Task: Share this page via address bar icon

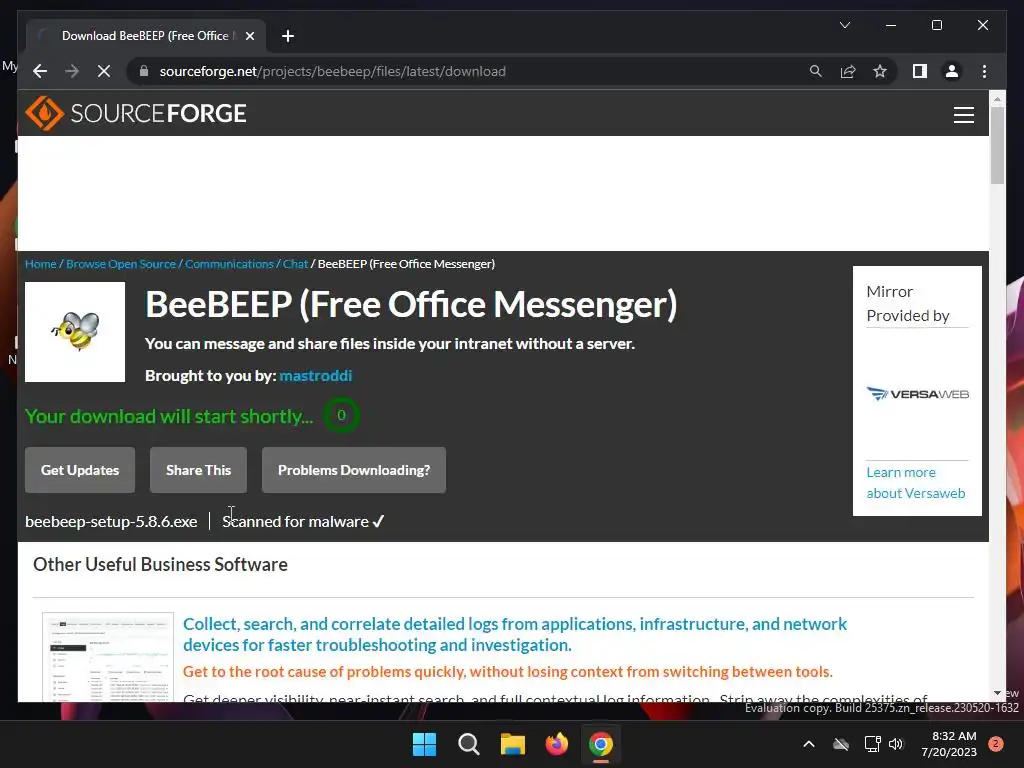Action: click(x=848, y=71)
